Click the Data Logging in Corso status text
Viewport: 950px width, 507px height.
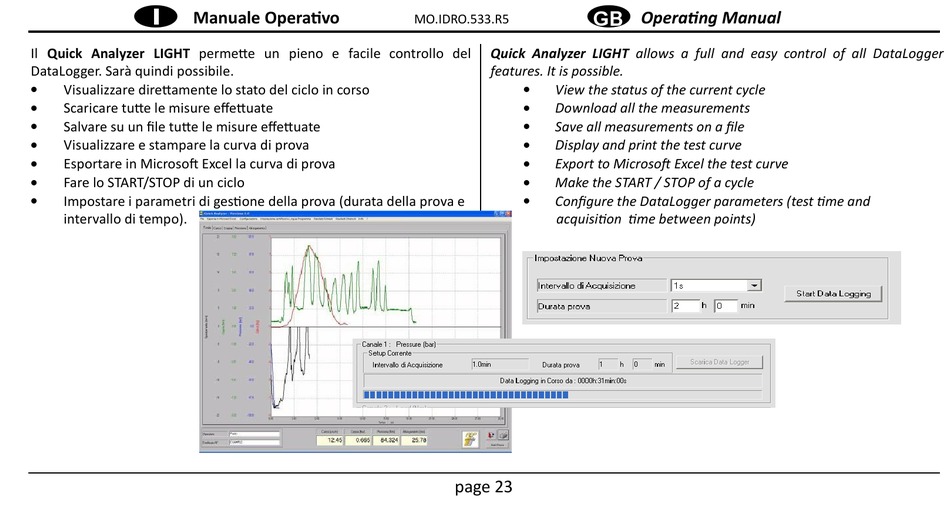[563, 381]
